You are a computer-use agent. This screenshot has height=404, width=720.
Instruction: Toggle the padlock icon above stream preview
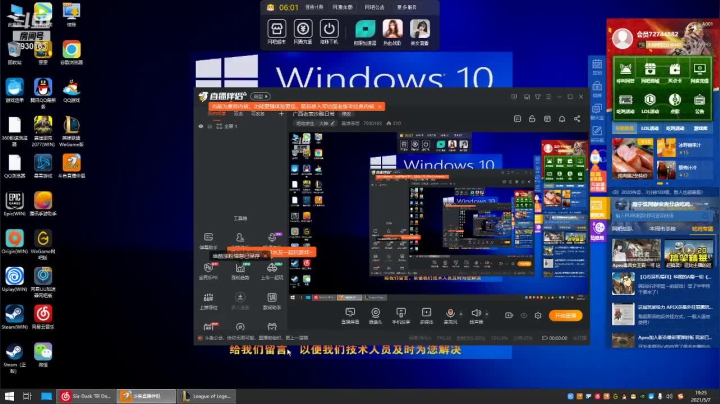[532, 119]
